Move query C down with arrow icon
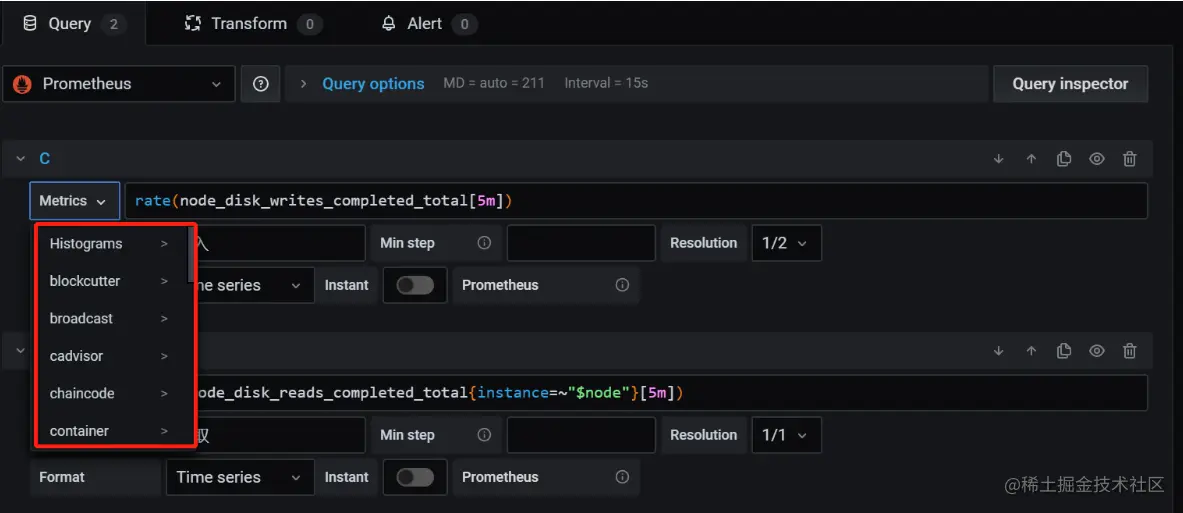1183x513 pixels. 998,159
